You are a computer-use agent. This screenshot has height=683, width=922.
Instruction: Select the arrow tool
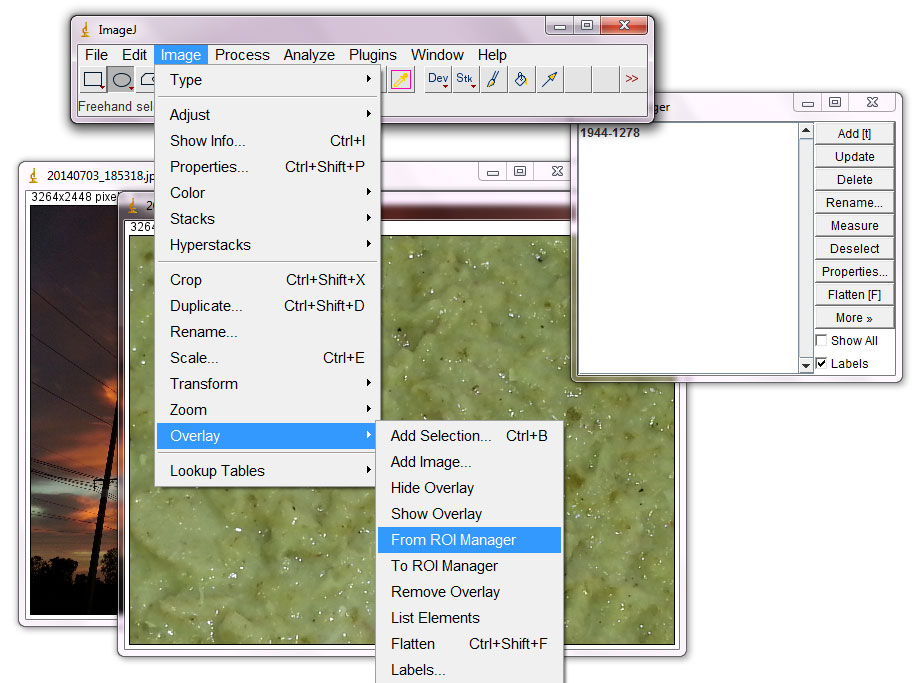[x=550, y=79]
